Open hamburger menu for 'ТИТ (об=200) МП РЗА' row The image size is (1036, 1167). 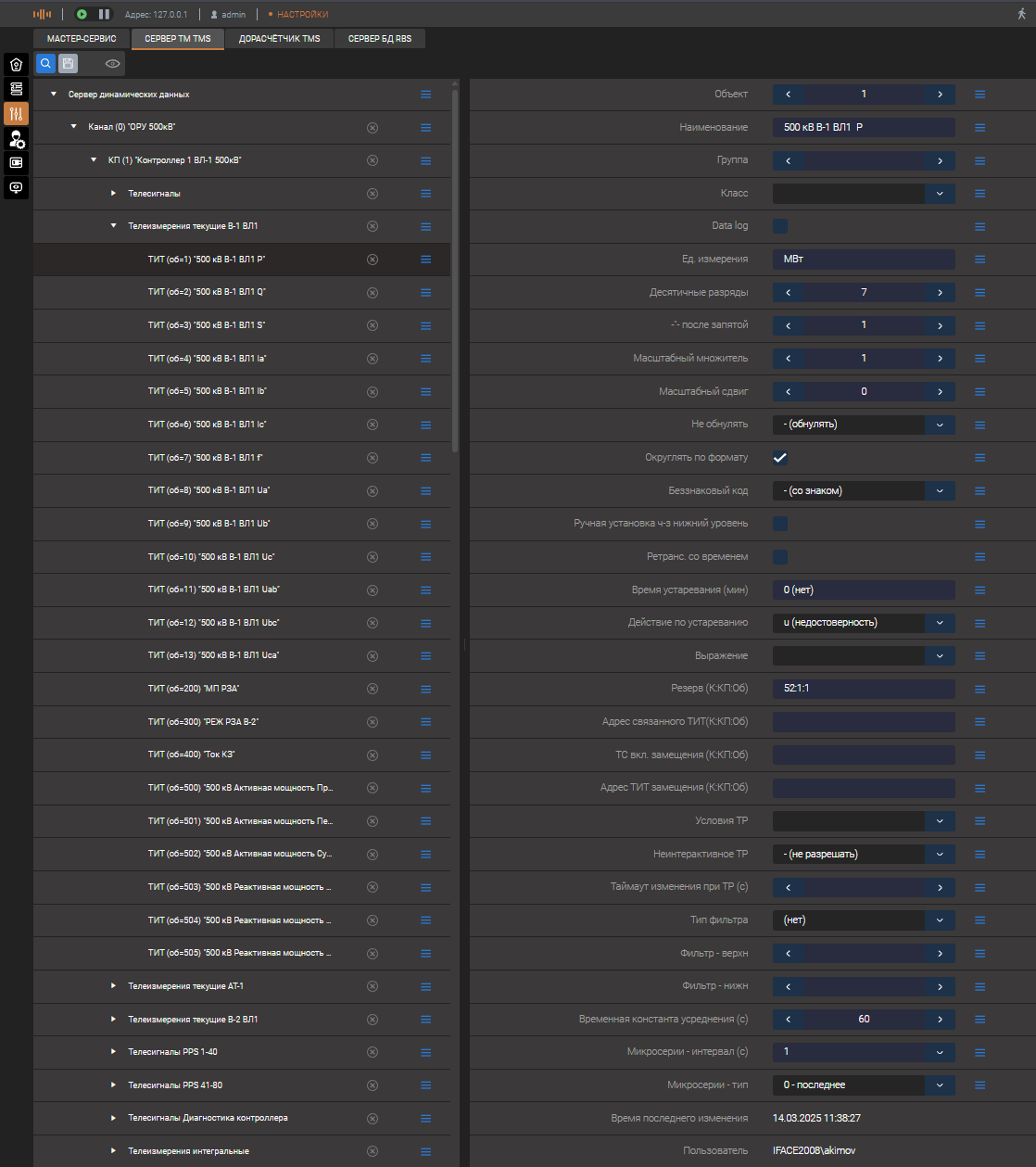coord(426,689)
